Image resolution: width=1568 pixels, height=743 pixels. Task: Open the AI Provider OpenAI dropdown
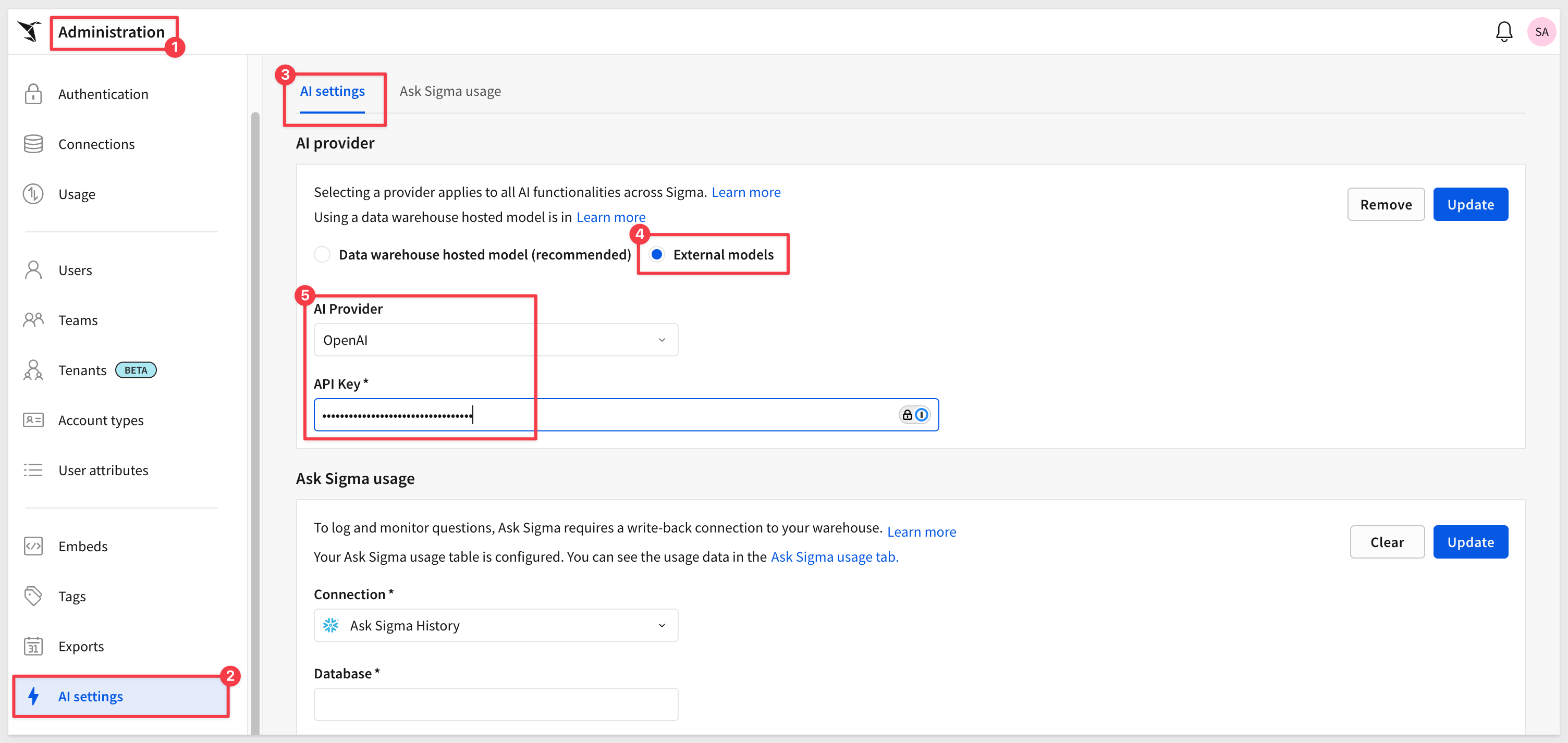pos(496,340)
